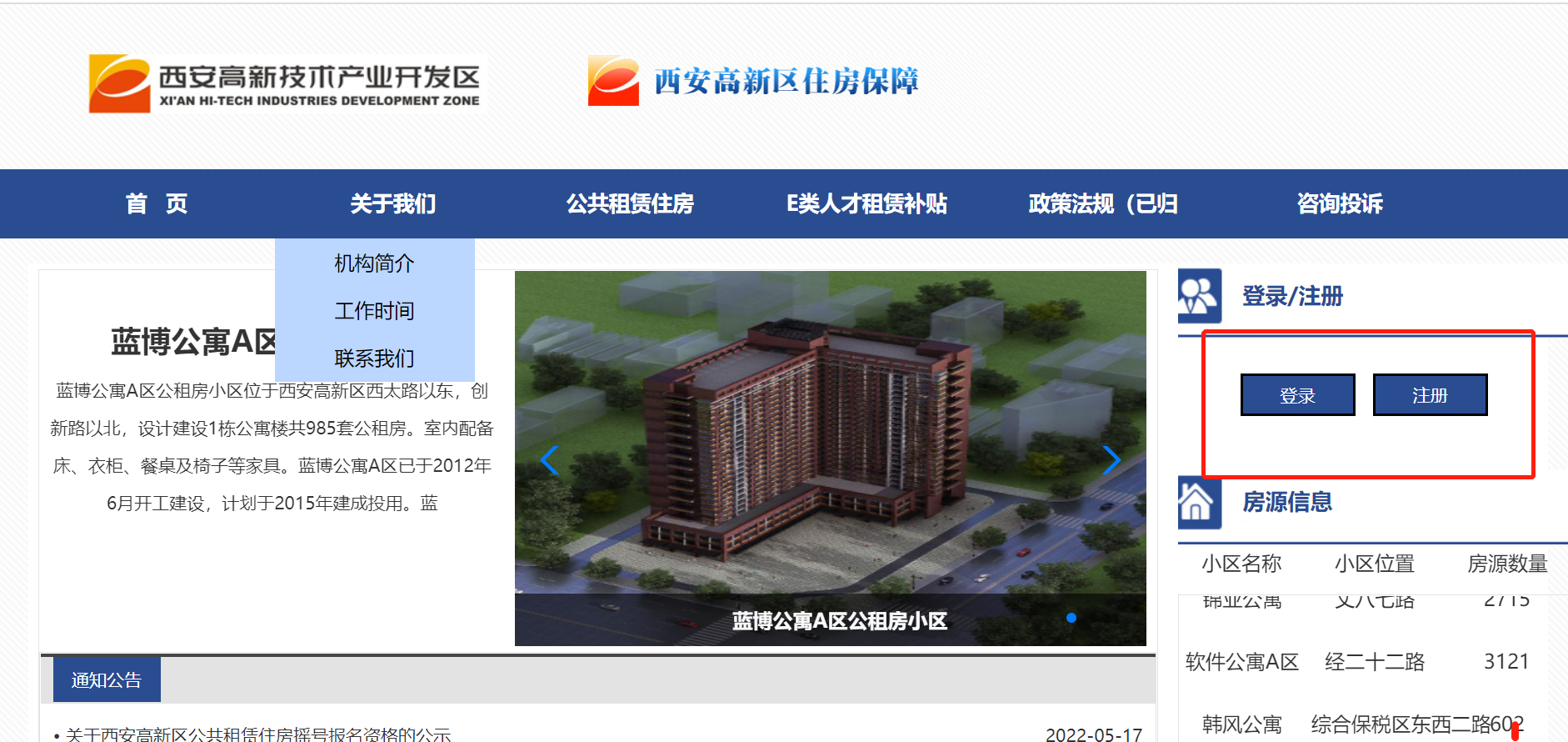The width and height of the screenshot is (1568, 742).
Task: Open the E类人才租赁补贴 navigation menu
Action: [x=866, y=203]
